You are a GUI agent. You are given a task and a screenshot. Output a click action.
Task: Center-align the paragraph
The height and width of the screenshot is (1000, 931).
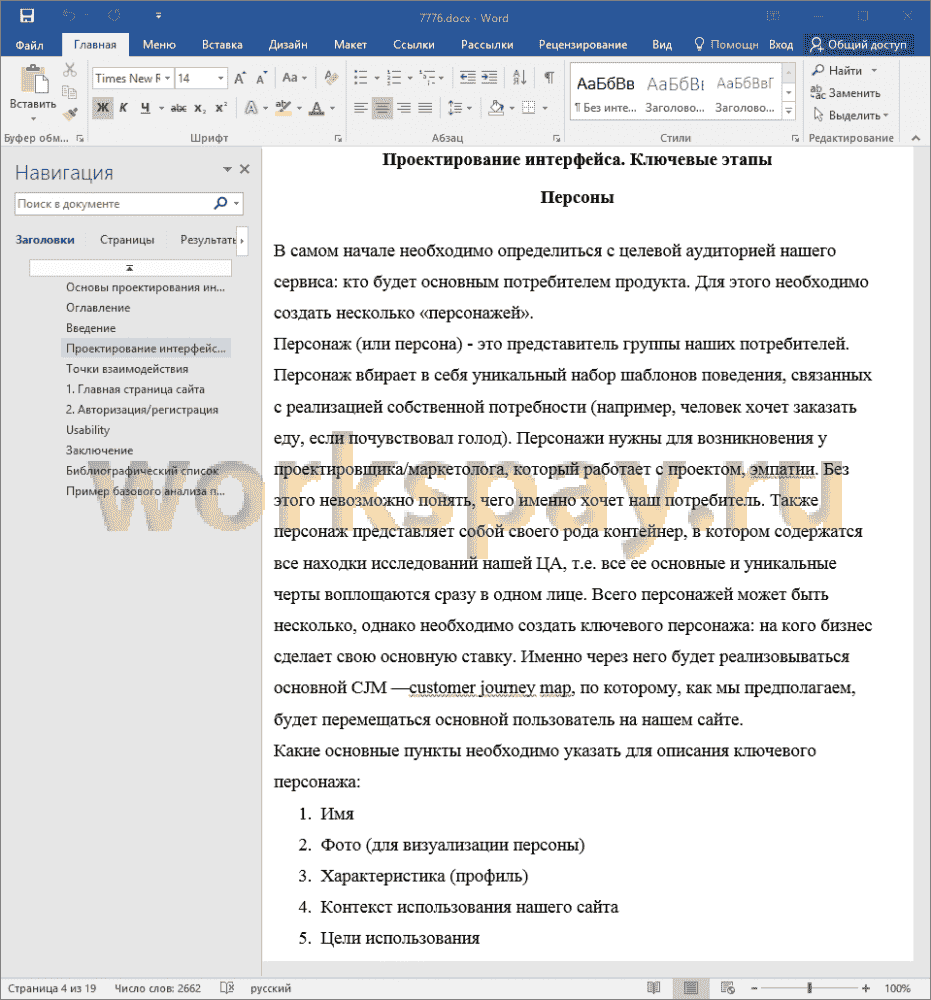pyautogui.click(x=382, y=108)
